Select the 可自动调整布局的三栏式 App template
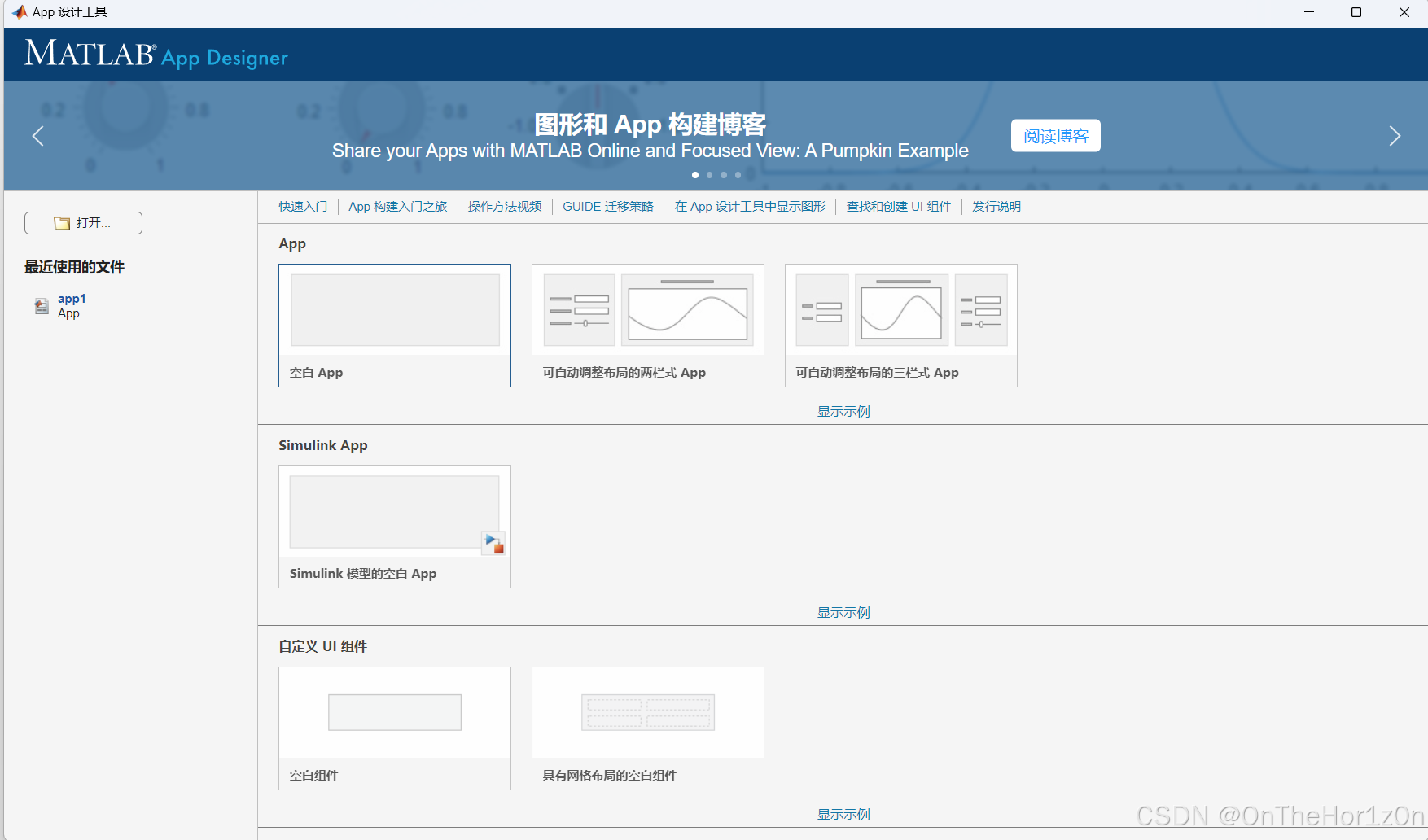The width and height of the screenshot is (1428, 840). pyautogui.click(x=901, y=326)
